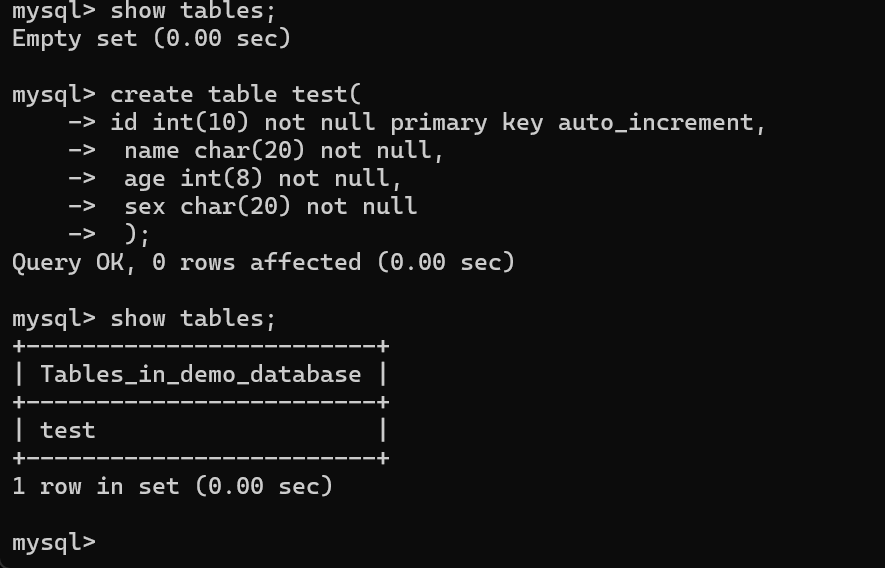This screenshot has height=568, width=885.
Task: Click the empty mysql prompt at the bottom
Action: click(54, 542)
